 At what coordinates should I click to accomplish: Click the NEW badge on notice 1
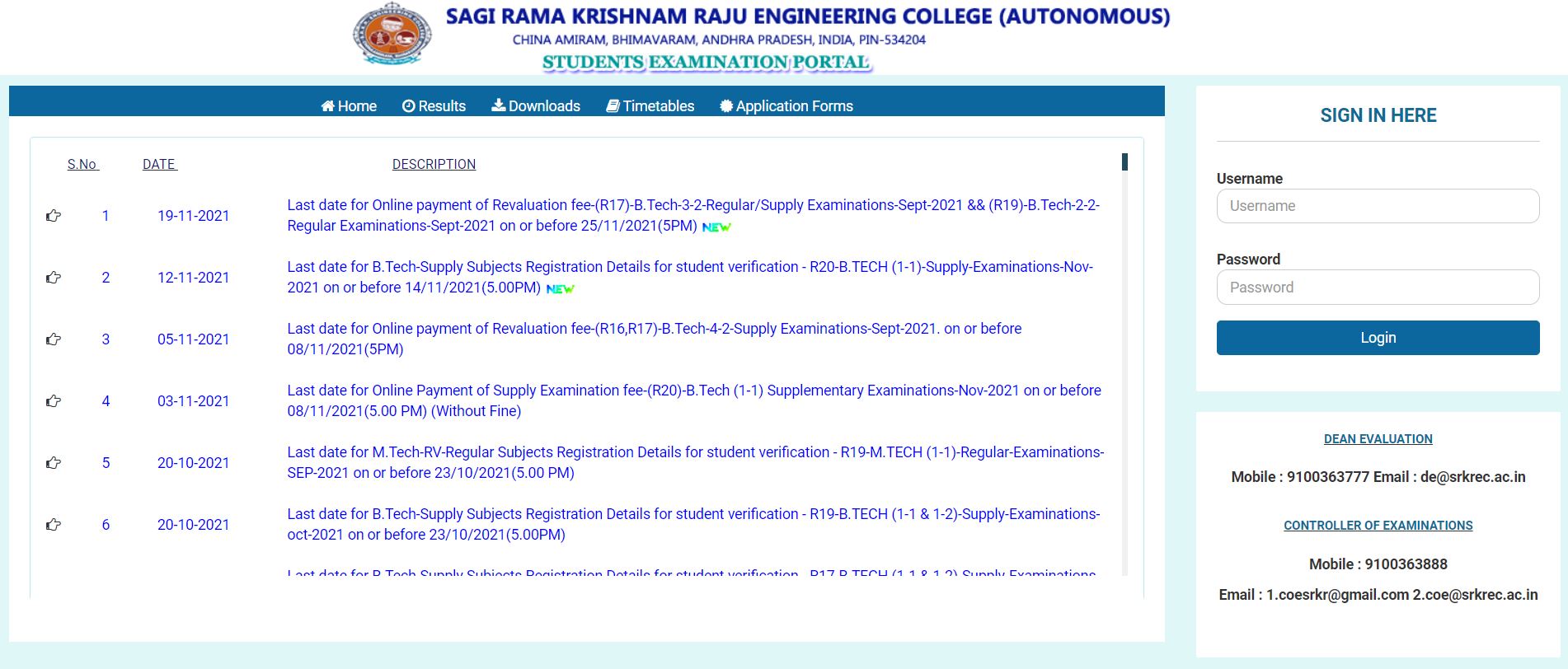[716, 227]
